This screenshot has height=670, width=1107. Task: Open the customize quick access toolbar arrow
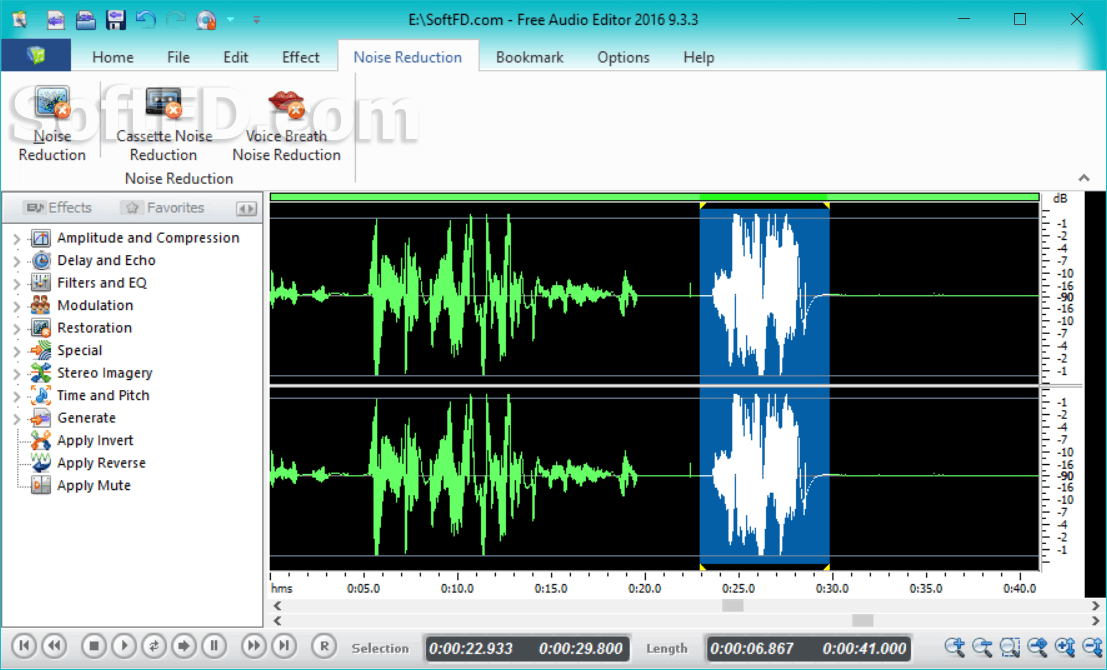[256, 20]
